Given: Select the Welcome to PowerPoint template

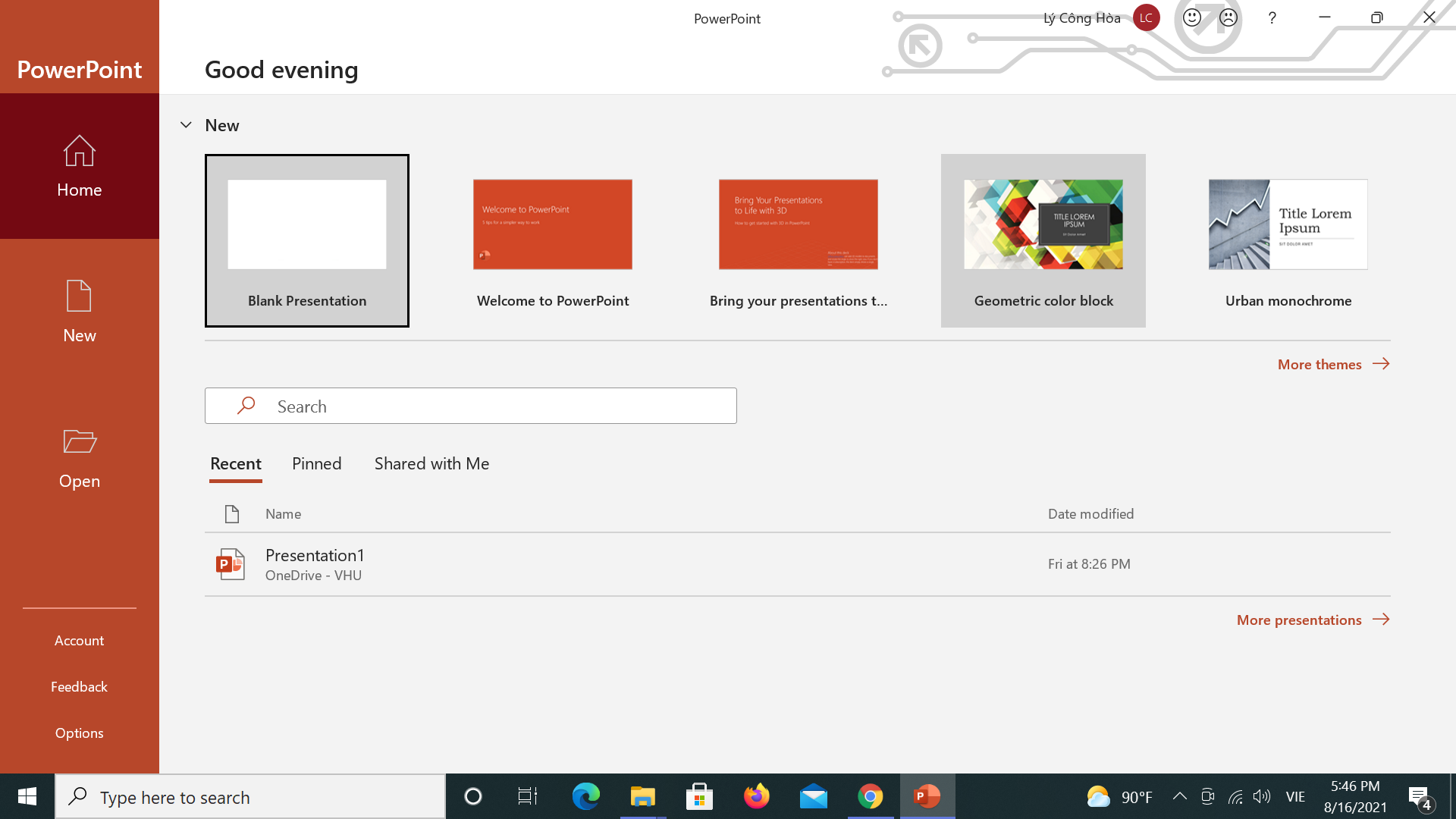Looking at the screenshot, I should (552, 240).
